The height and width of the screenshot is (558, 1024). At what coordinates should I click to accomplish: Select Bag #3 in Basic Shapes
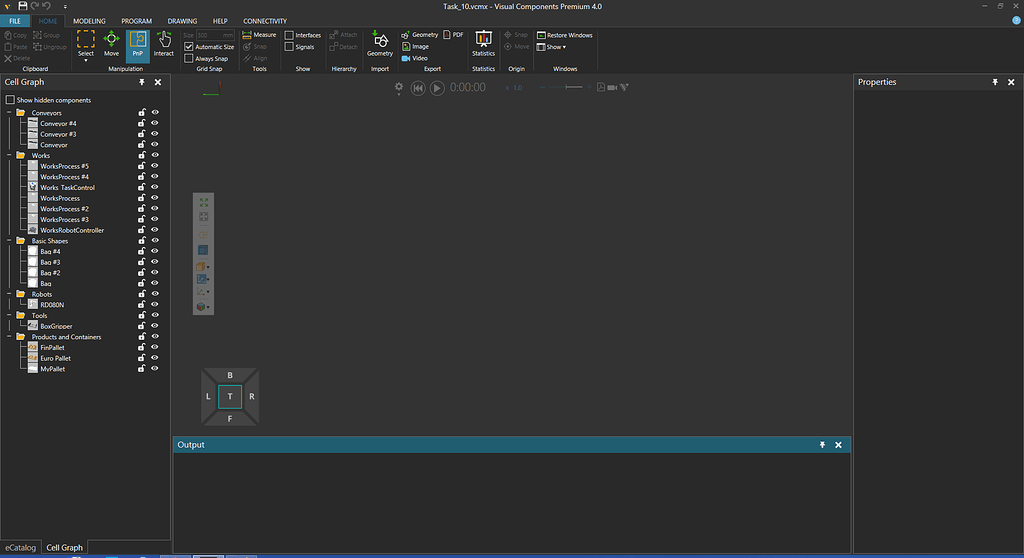click(50, 262)
